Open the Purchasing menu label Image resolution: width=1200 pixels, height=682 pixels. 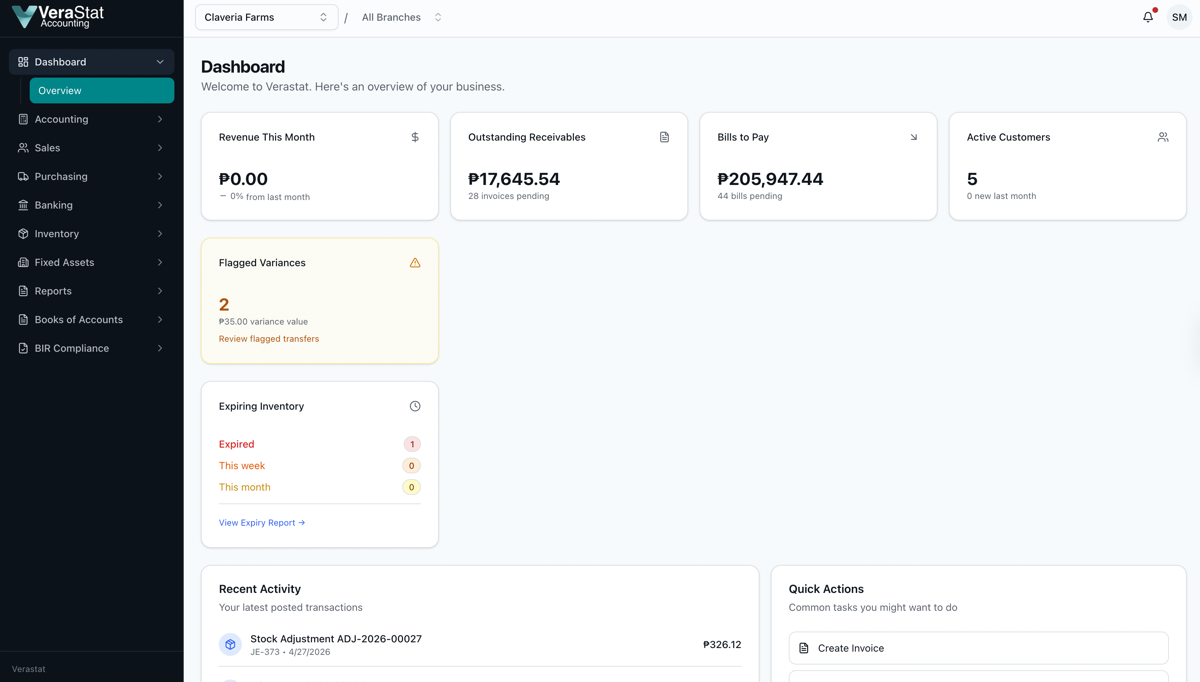click(61, 176)
